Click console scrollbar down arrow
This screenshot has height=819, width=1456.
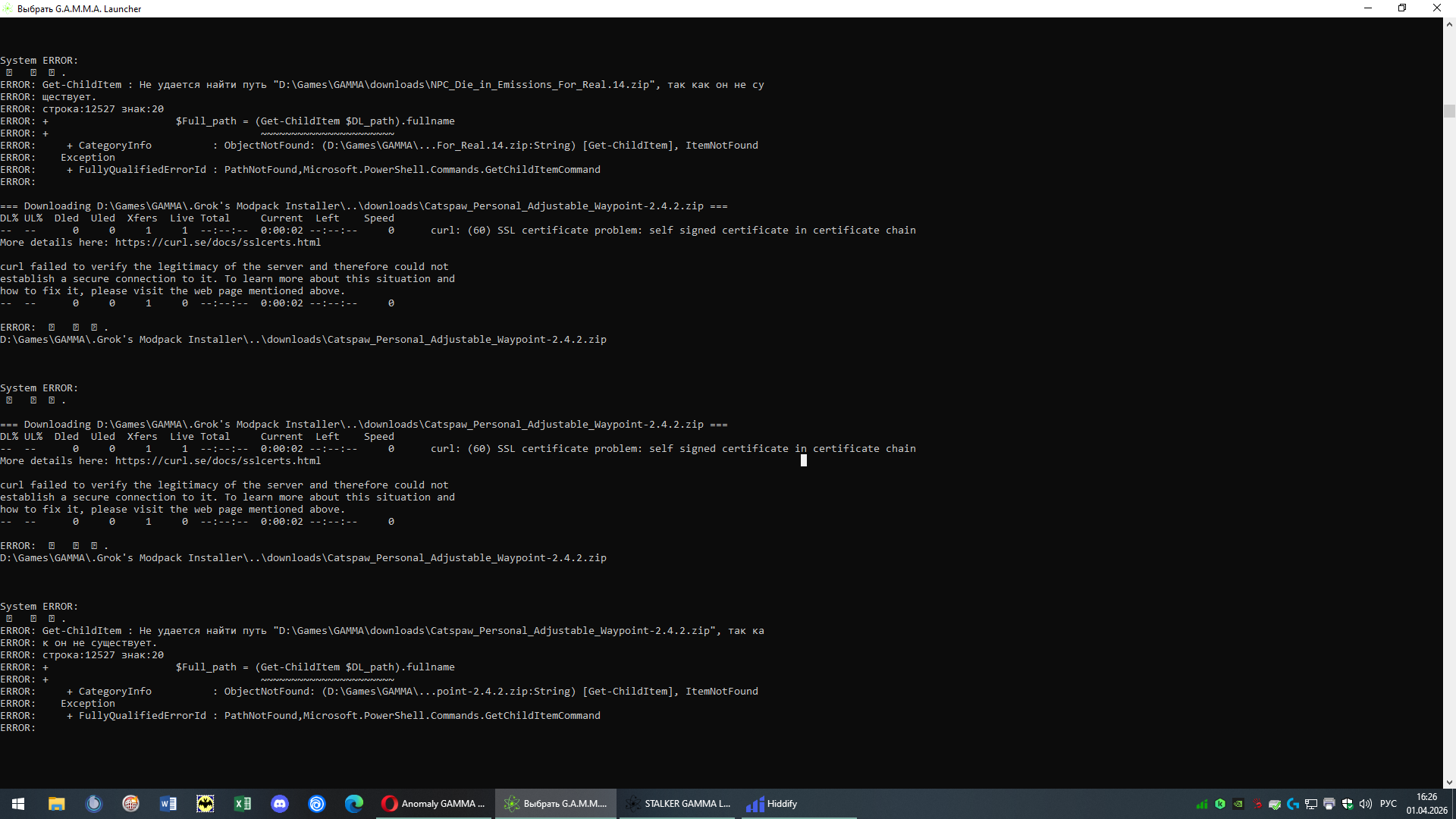[1449, 783]
